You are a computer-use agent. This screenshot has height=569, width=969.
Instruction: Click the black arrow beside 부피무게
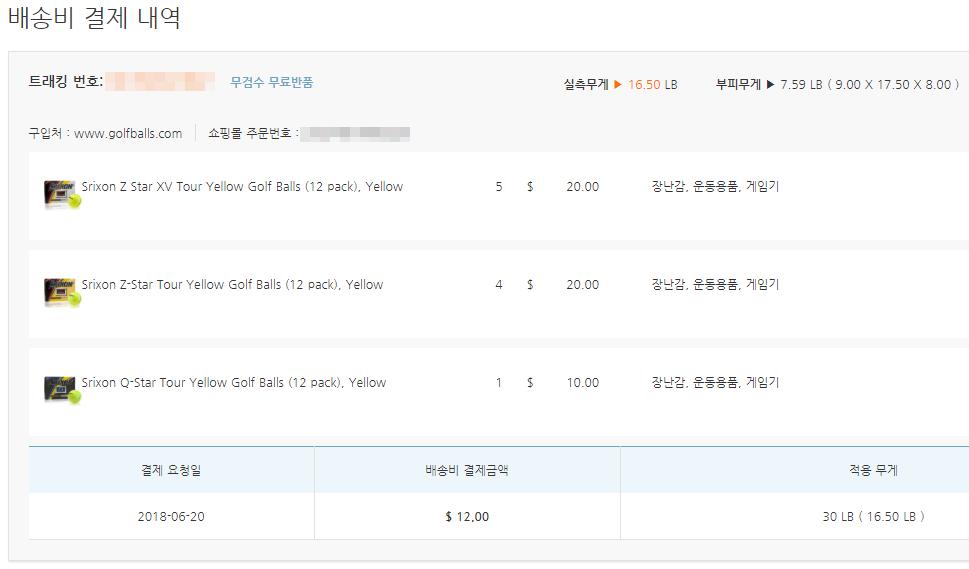(x=770, y=85)
